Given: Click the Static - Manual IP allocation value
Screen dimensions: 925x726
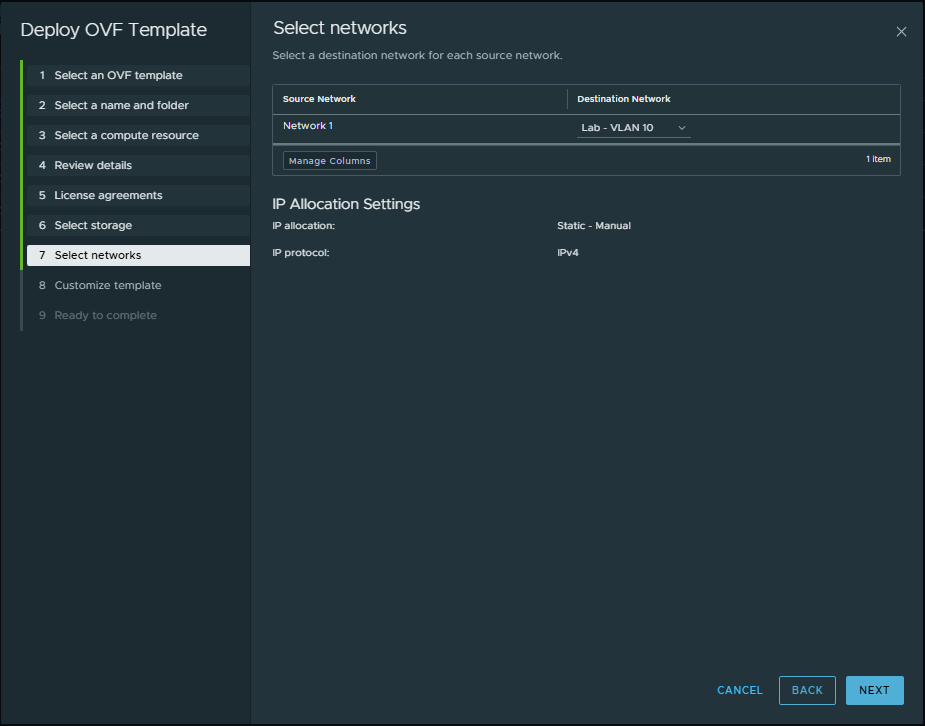Looking at the screenshot, I should (x=594, y=226).
